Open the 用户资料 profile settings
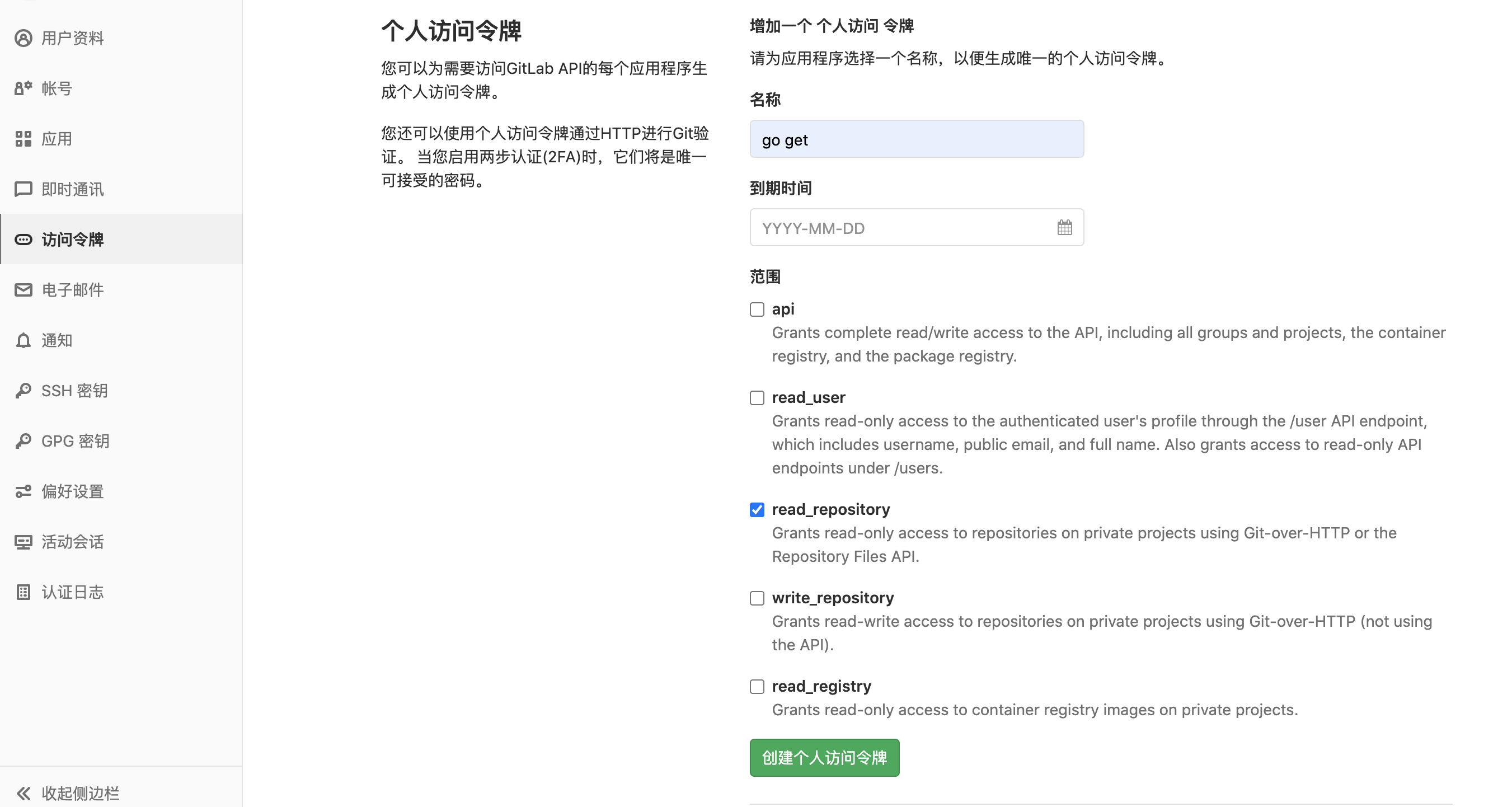The image size is (1512, 807). click(x=72, y=38)
